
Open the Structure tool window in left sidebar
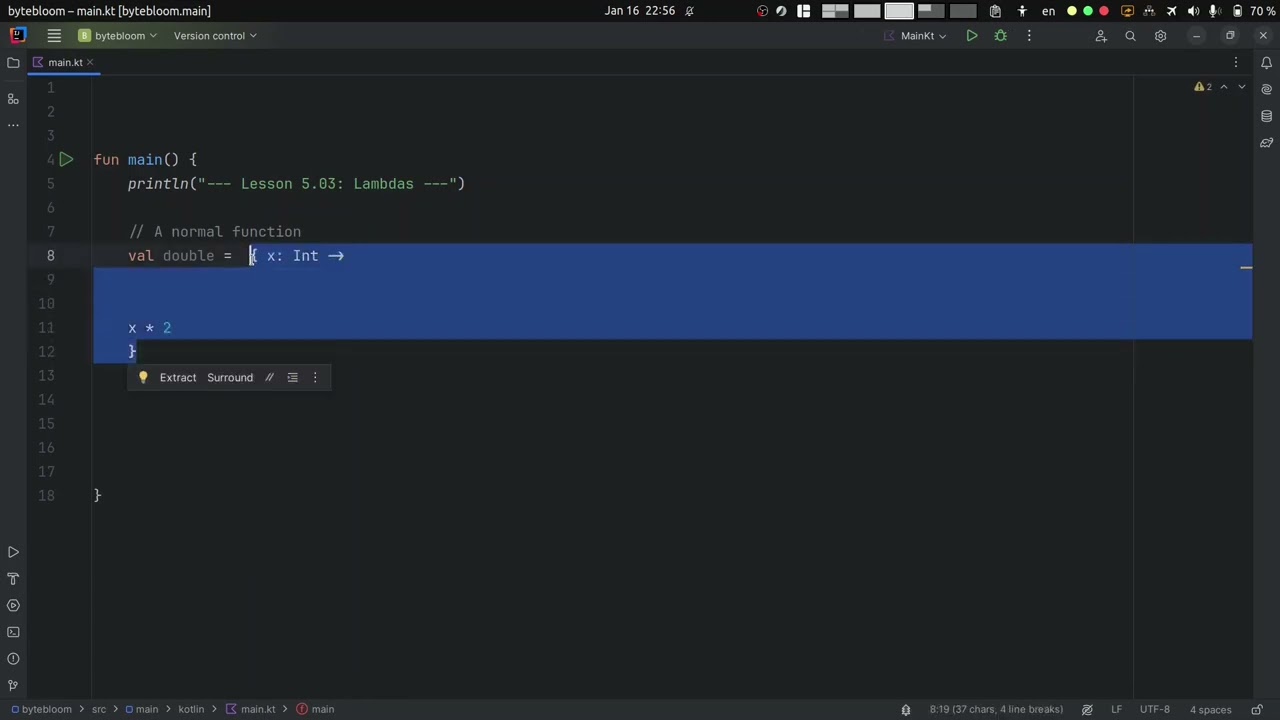pyautogui.click(x=13, y=99)
